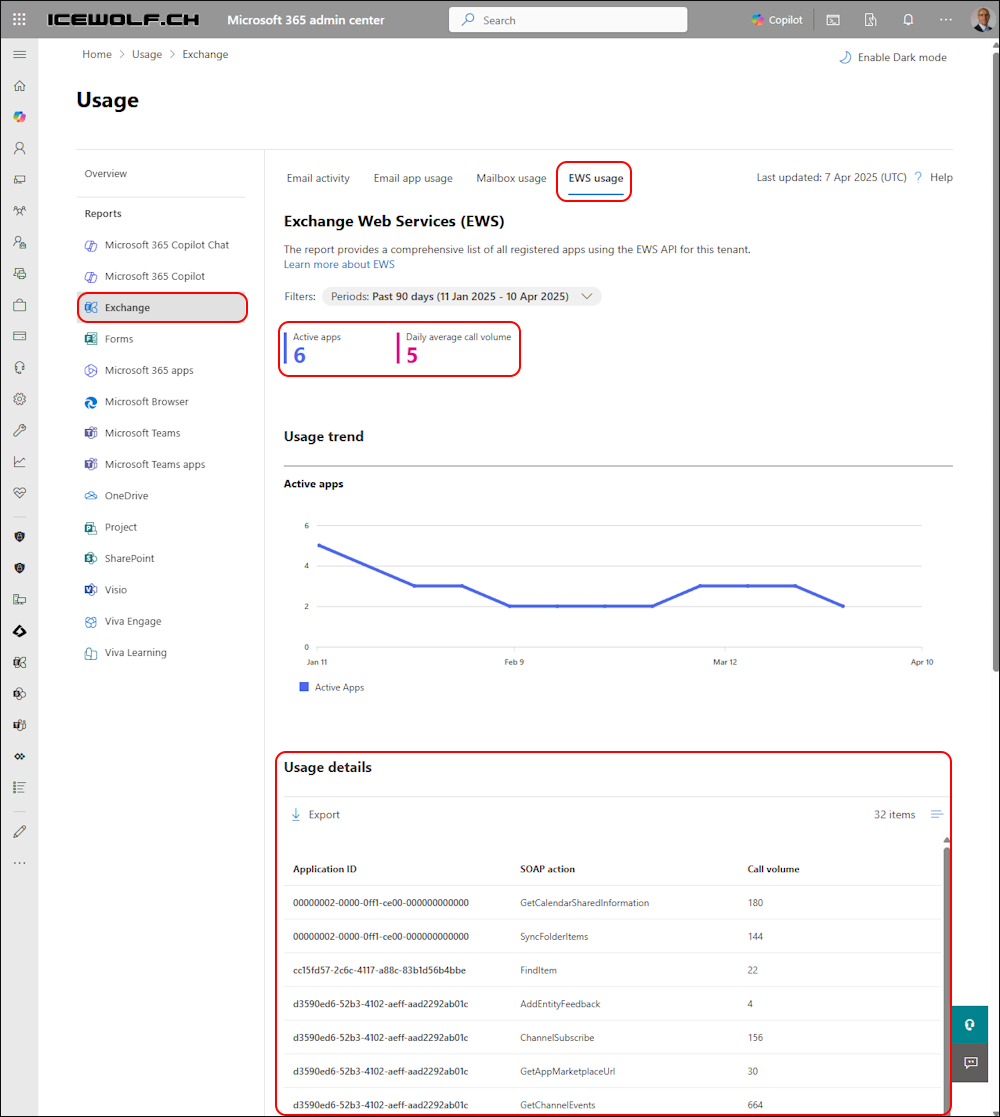Open Settings gear icon in left rail
Screen dimensions: 1000x1117
[19, 399]
